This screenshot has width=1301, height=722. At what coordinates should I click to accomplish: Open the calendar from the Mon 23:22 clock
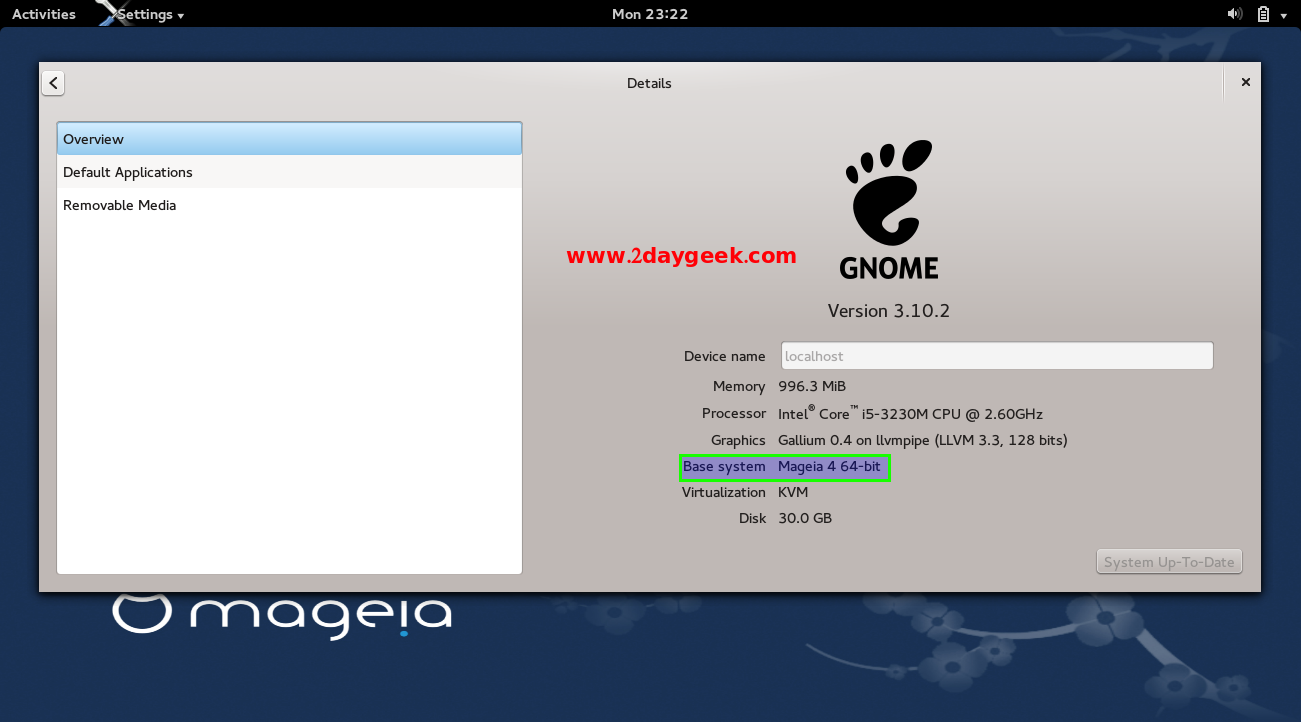tap(649, 14)
